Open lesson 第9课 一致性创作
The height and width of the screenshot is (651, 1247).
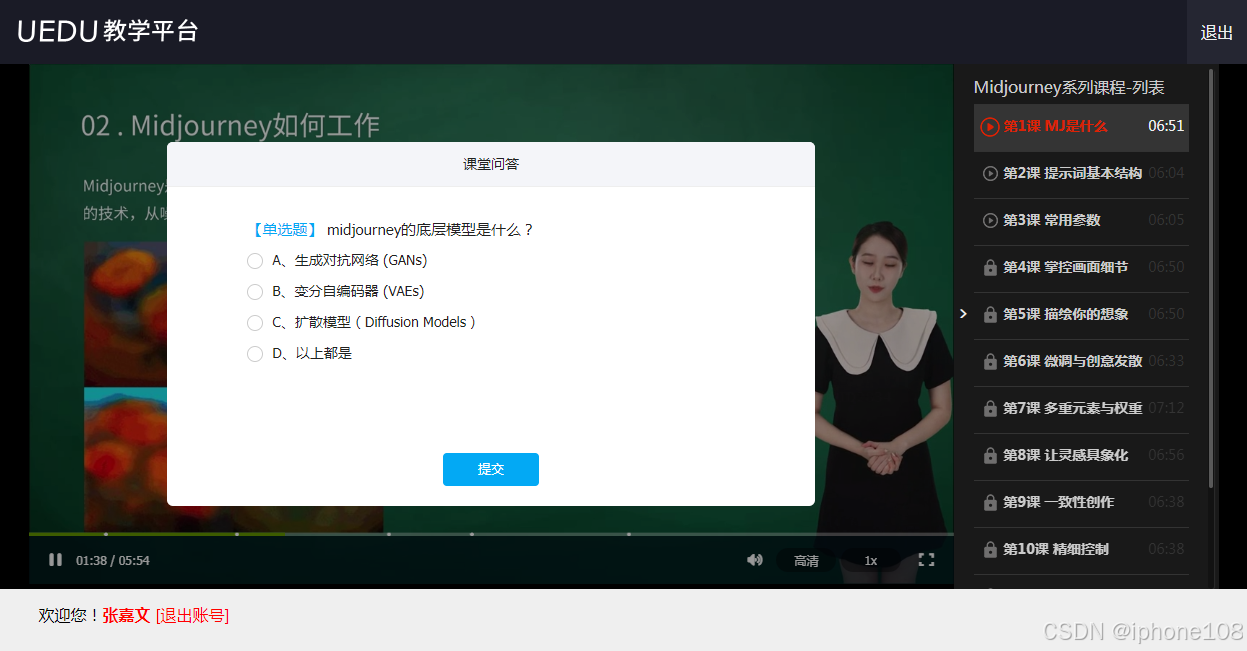pos(1081,503)
